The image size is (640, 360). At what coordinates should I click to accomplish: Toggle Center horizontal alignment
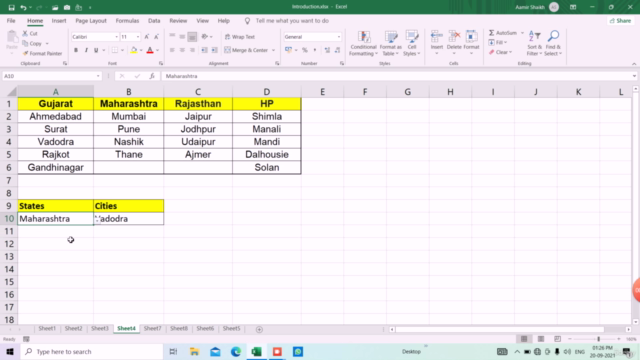(182, 50)
